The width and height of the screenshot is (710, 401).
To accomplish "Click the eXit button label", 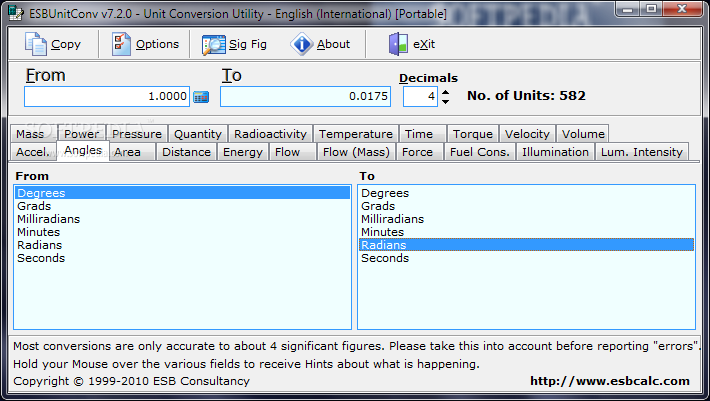I will coord(424,44).
